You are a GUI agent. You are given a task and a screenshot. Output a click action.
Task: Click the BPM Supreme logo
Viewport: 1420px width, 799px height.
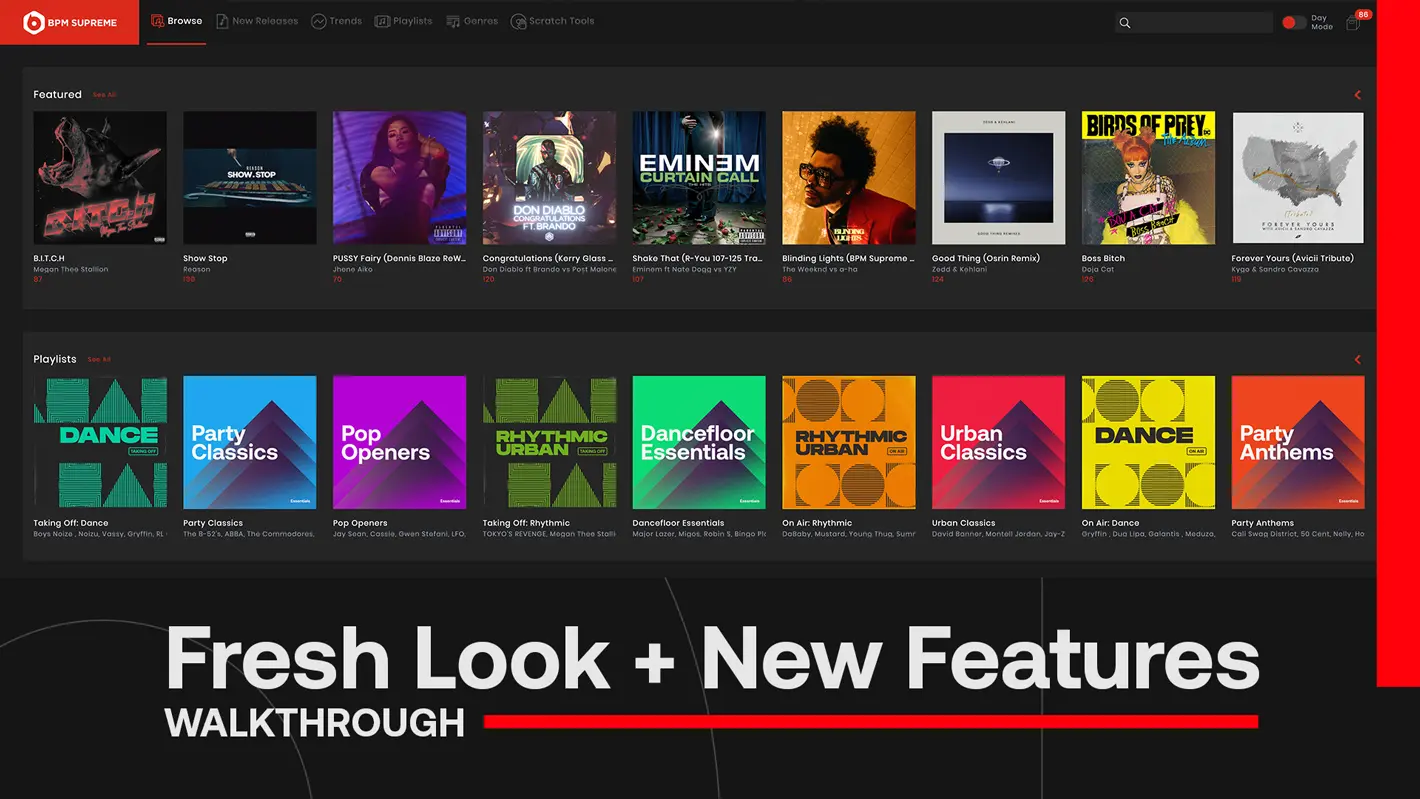69,22
